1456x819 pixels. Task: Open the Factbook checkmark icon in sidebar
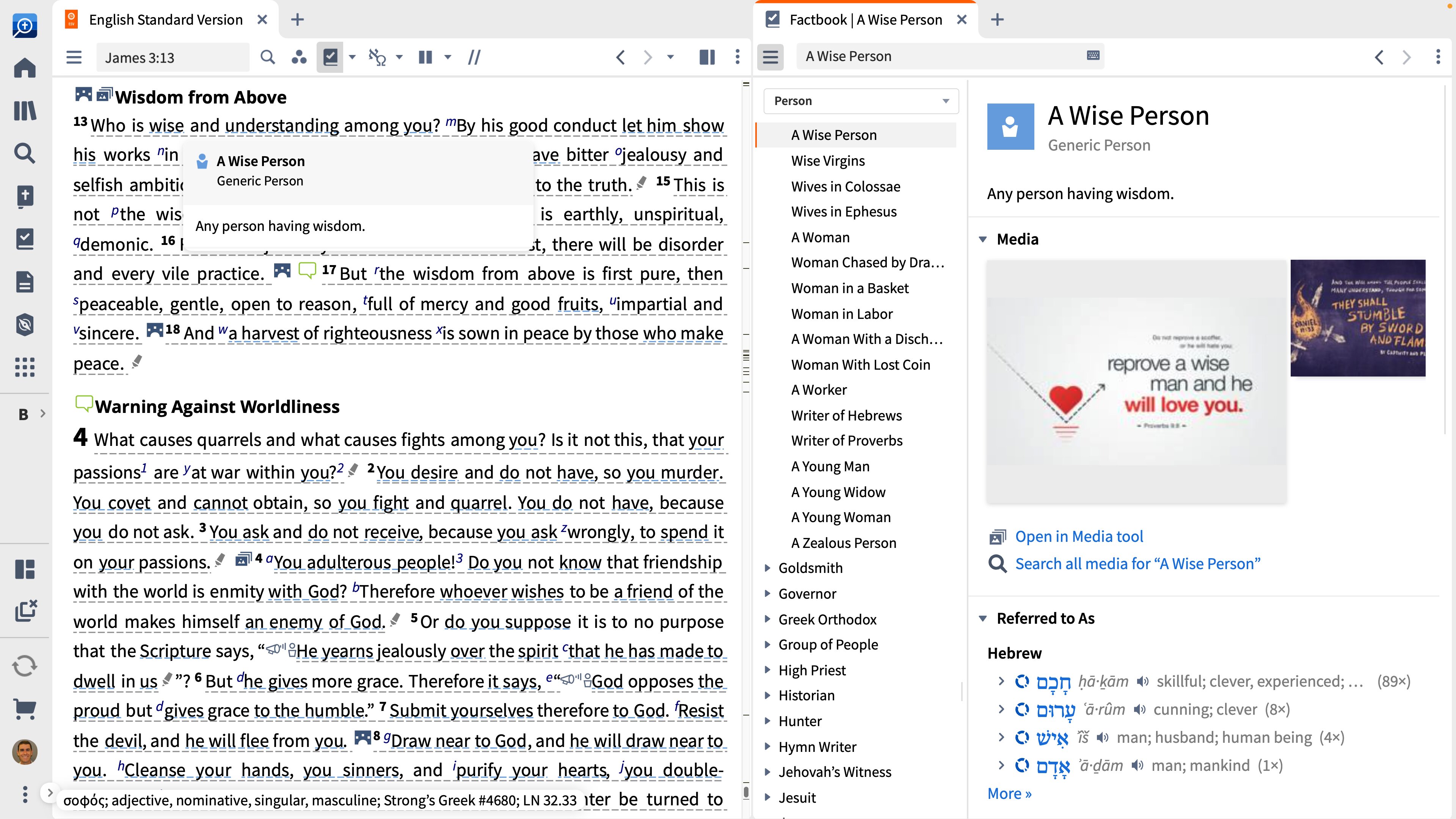click(25, 239)
